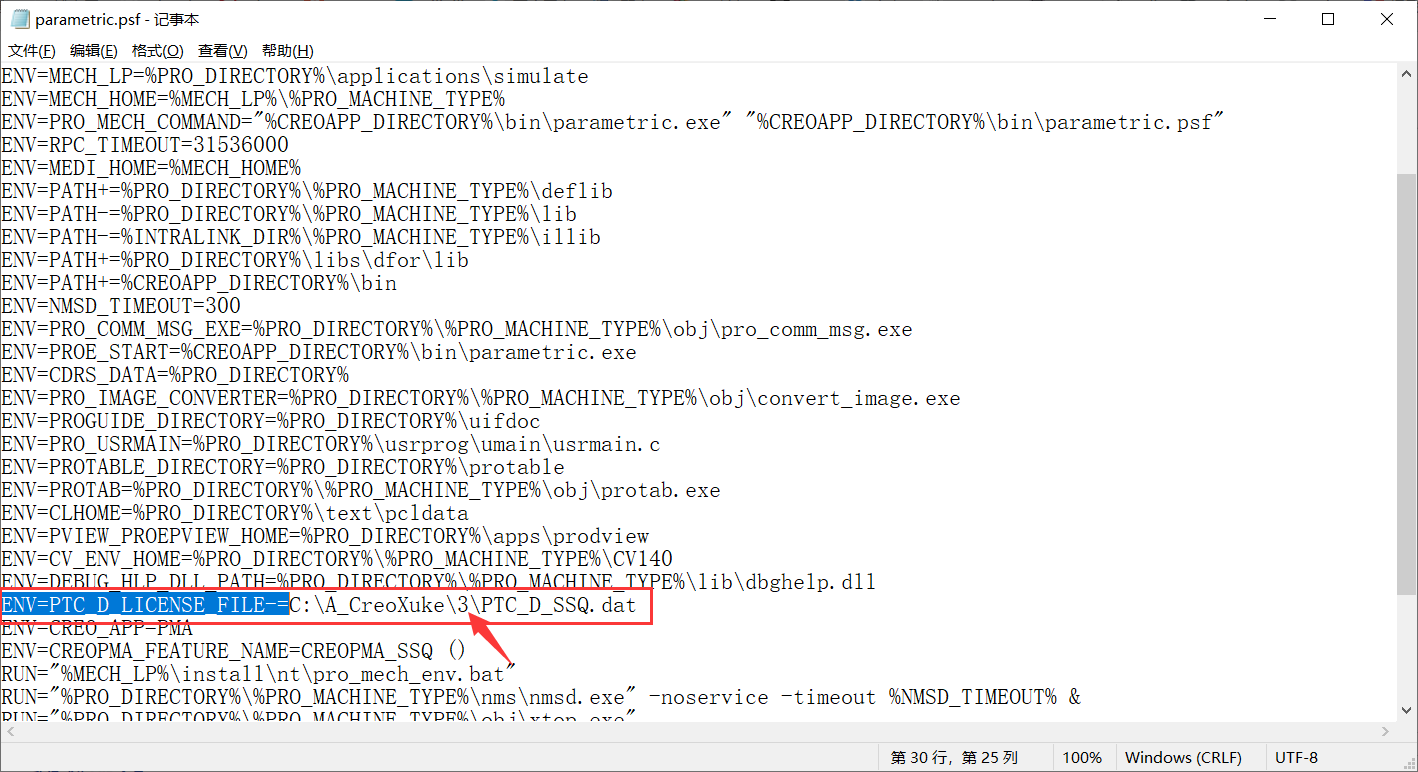The height and width of the screenshot is (772, 1418).
Task: Click the status bar position 第 30 行, 第 25 列
Action: tap(954, 757)
